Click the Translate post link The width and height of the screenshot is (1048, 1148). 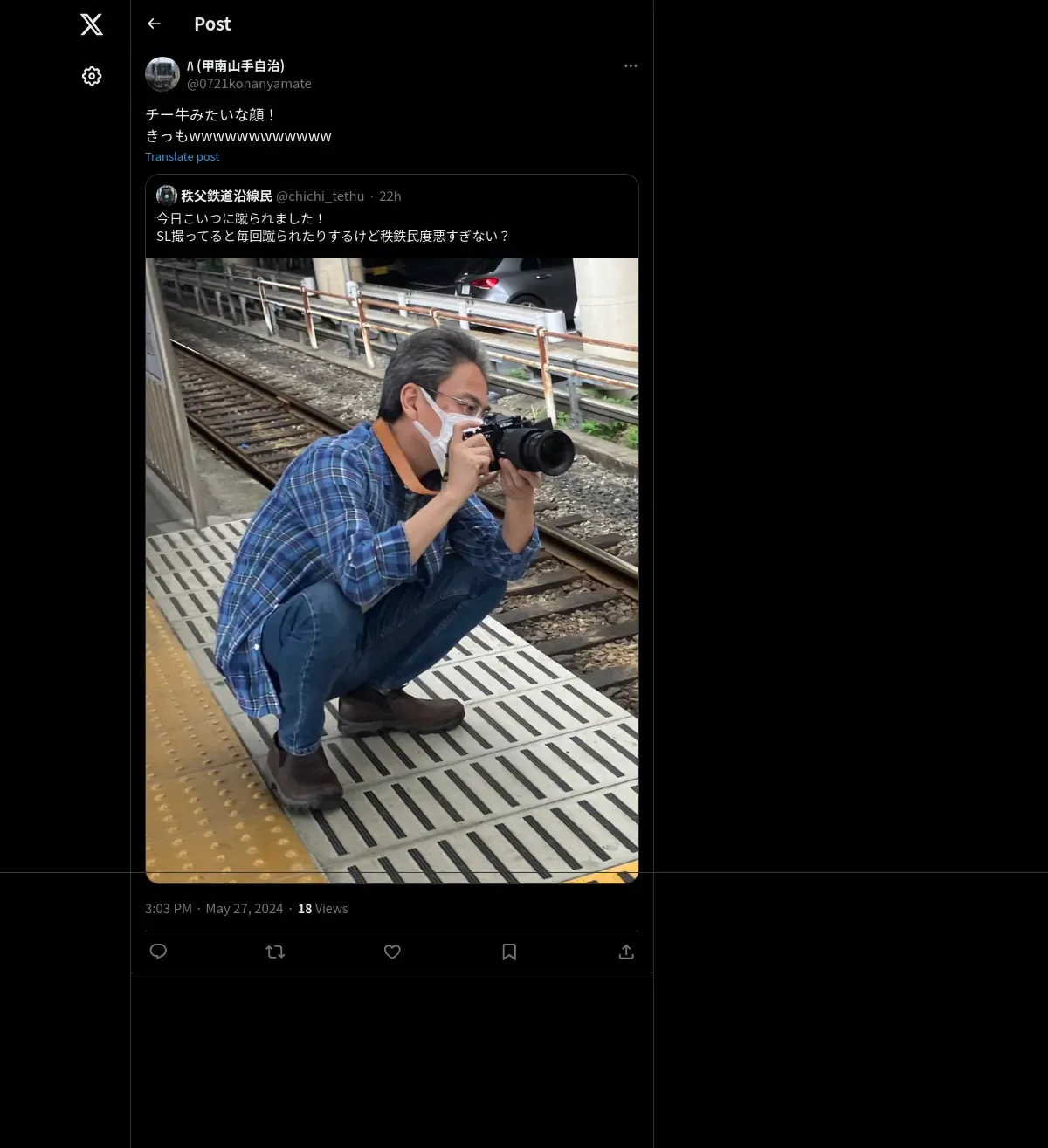point(182,157)
